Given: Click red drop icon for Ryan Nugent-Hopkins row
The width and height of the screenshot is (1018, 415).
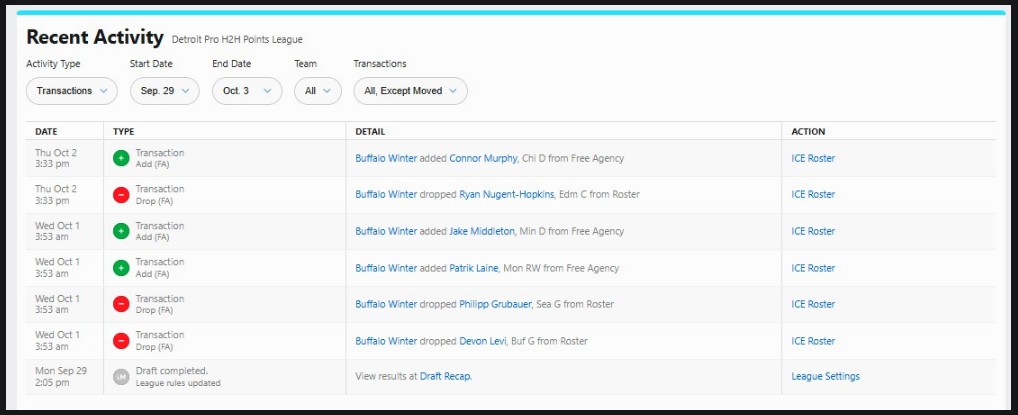Looking at the screenshot, I should pyautogui.click(x=121, y=195).
